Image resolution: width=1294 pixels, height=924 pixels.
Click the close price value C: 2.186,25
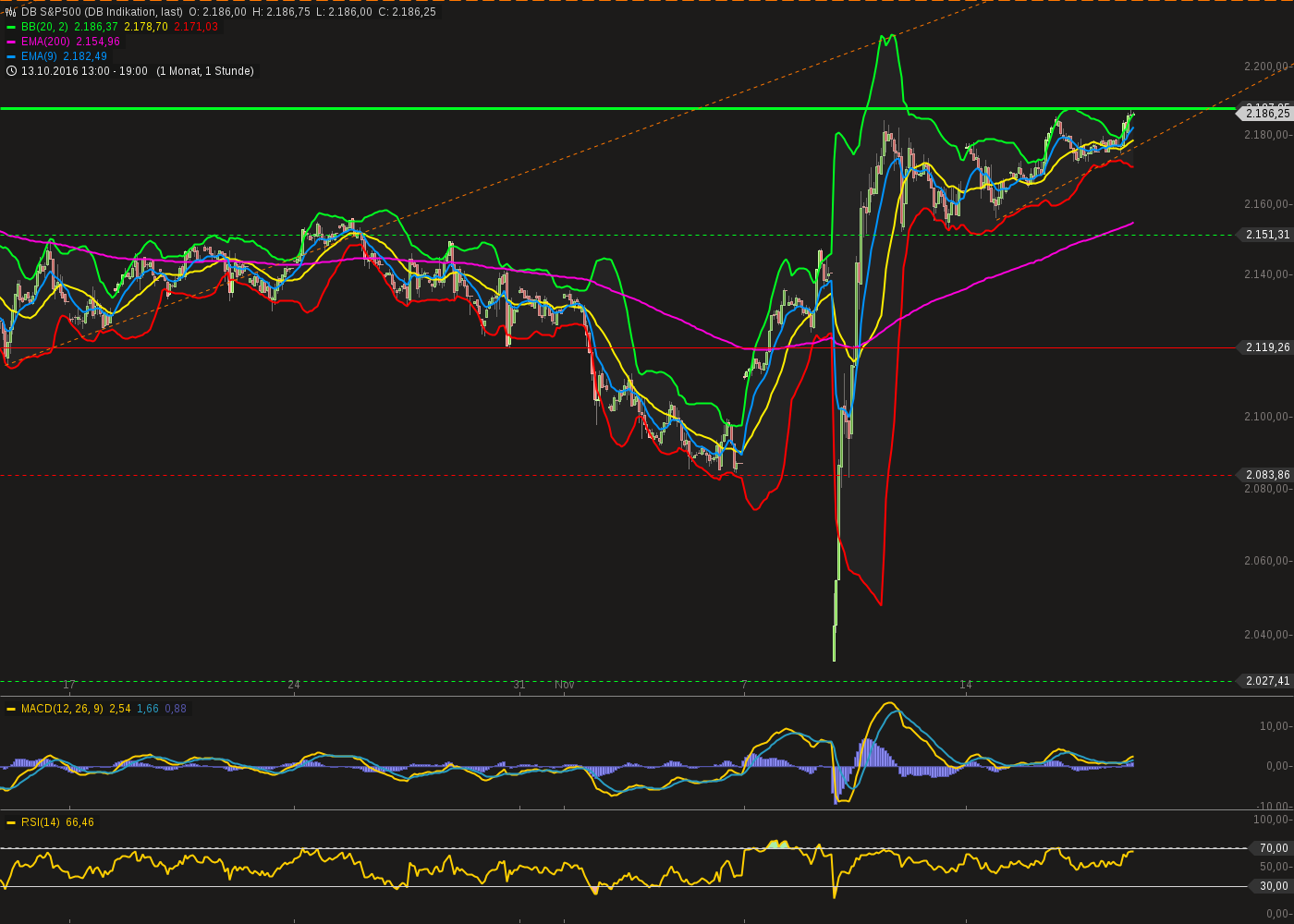coord(407,12)
